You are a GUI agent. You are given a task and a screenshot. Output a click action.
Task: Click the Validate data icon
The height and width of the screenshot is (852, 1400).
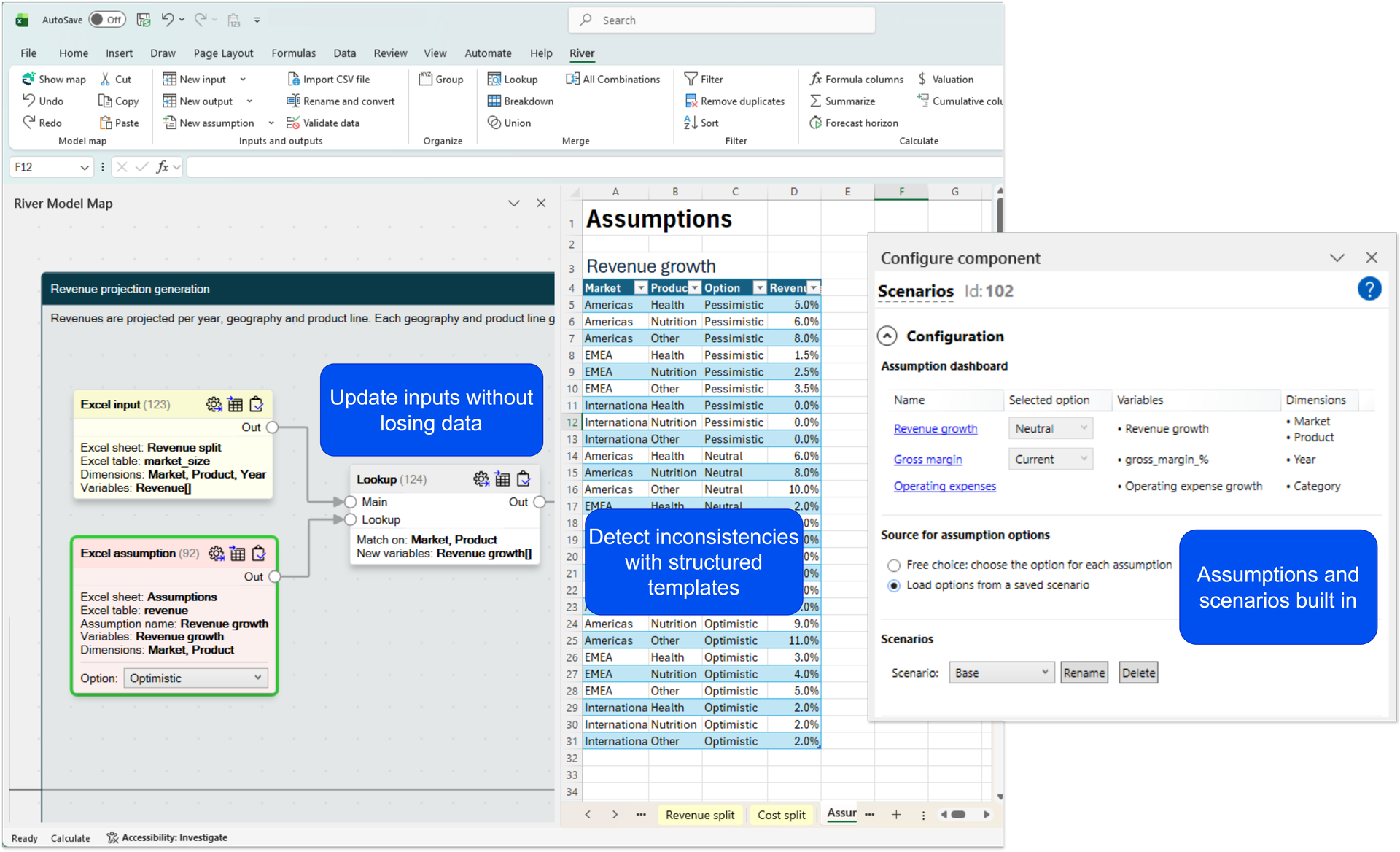click(x=293, y=123)
